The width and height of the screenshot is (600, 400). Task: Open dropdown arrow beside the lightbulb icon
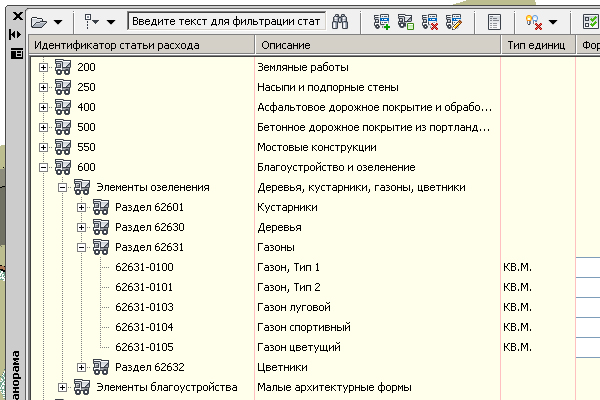pos(553,22)
